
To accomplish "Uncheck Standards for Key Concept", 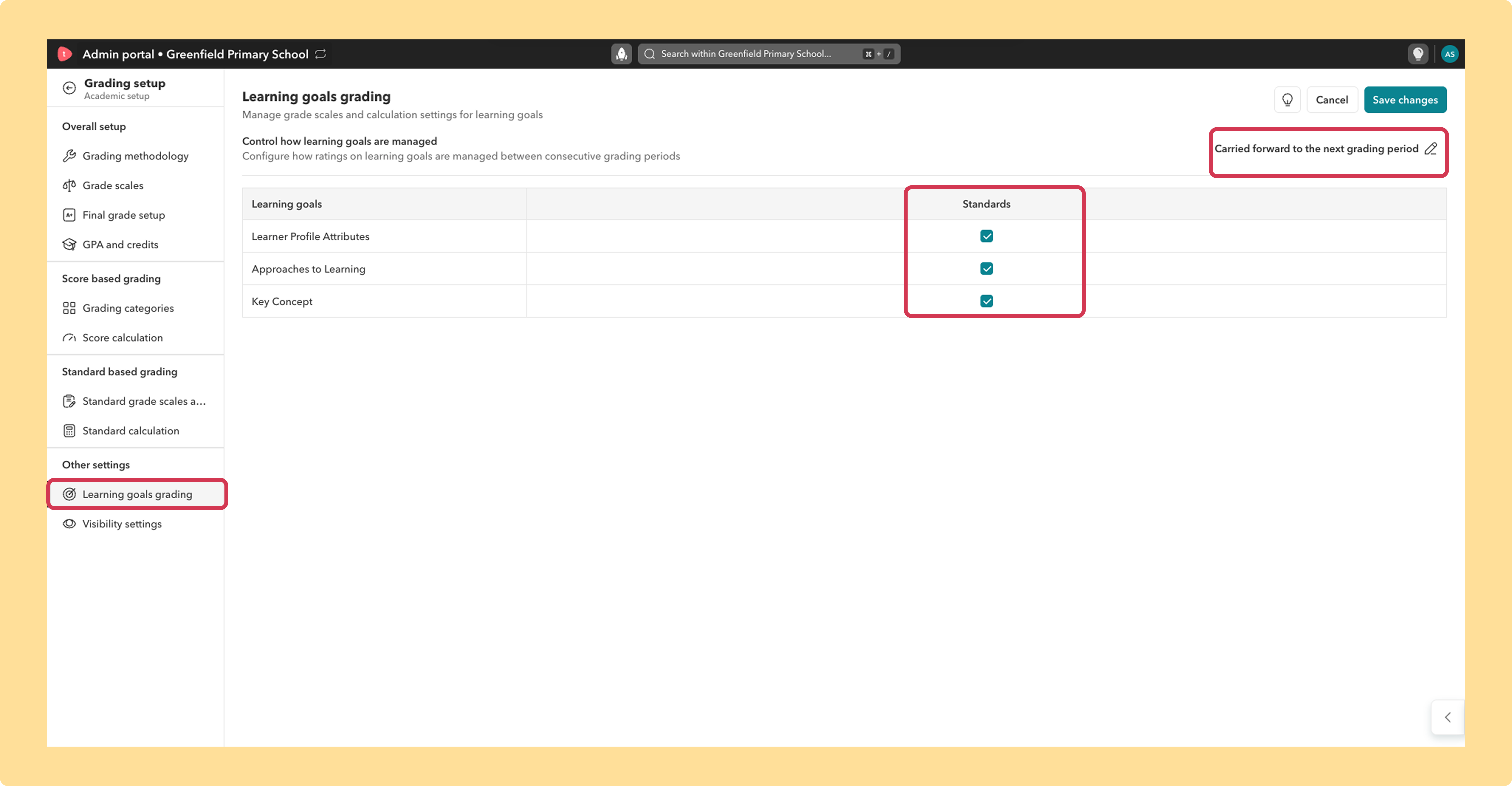I will (986, 301).
